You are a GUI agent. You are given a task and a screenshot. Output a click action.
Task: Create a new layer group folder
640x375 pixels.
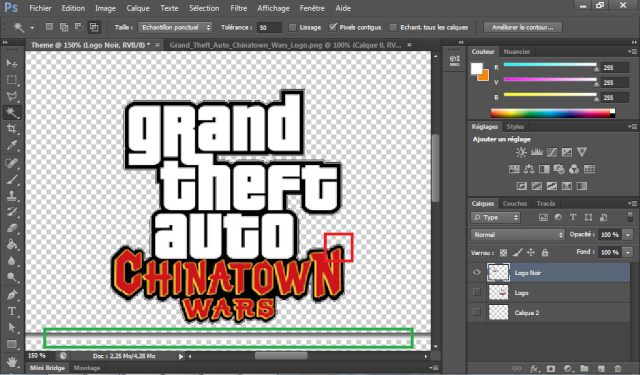coord(584,368)
